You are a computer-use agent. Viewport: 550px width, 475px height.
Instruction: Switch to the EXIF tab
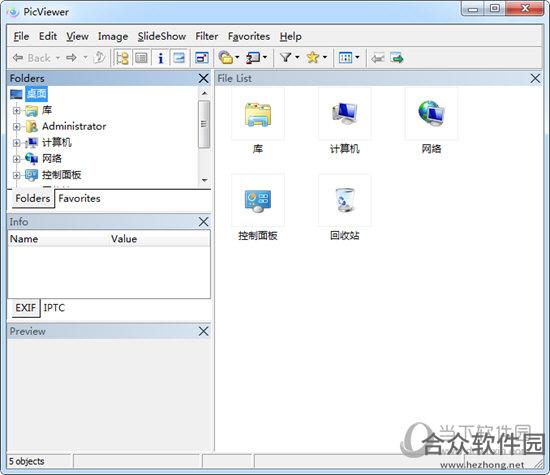[25, 308]
